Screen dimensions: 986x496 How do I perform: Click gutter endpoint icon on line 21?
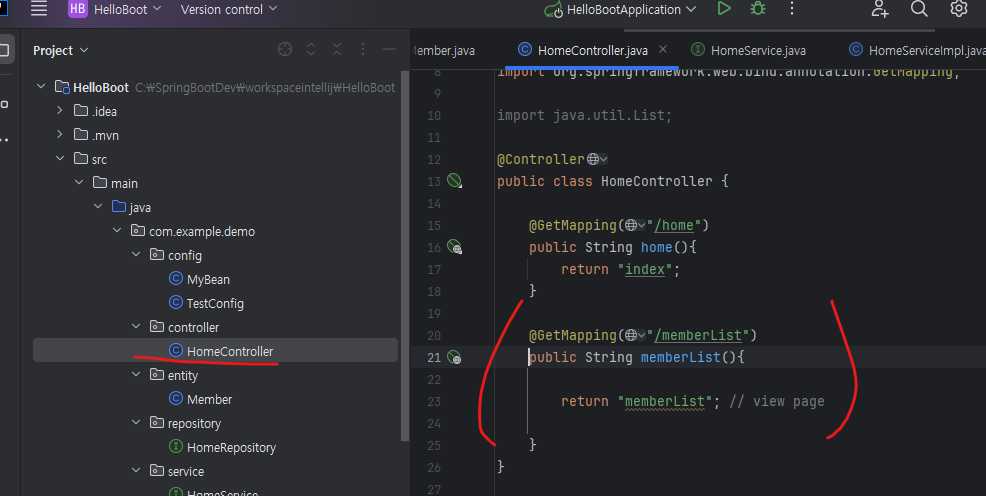click(x=455, y=357)
